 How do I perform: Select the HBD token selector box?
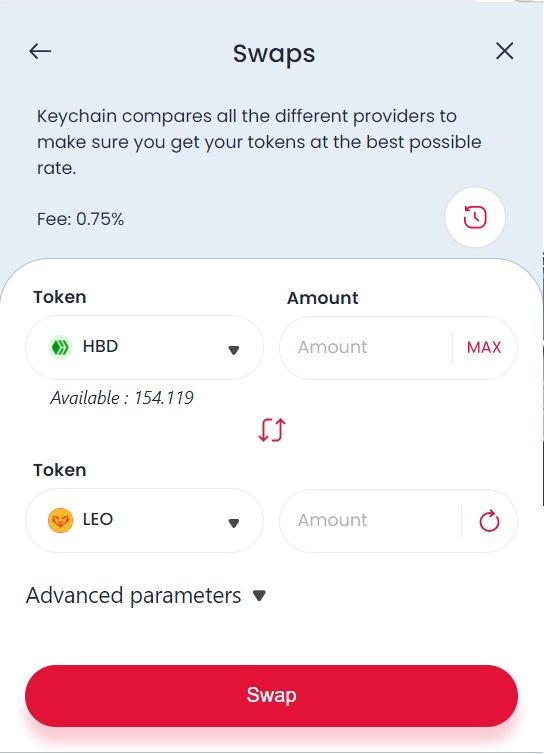(x=144, y=347)
